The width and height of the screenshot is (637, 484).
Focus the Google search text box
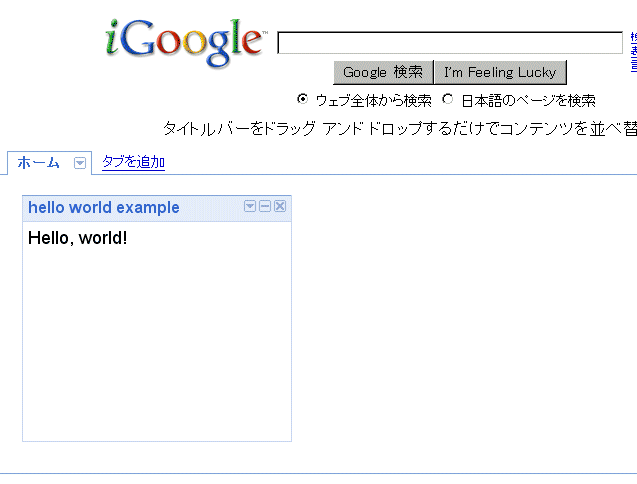(x=450, y=42)
